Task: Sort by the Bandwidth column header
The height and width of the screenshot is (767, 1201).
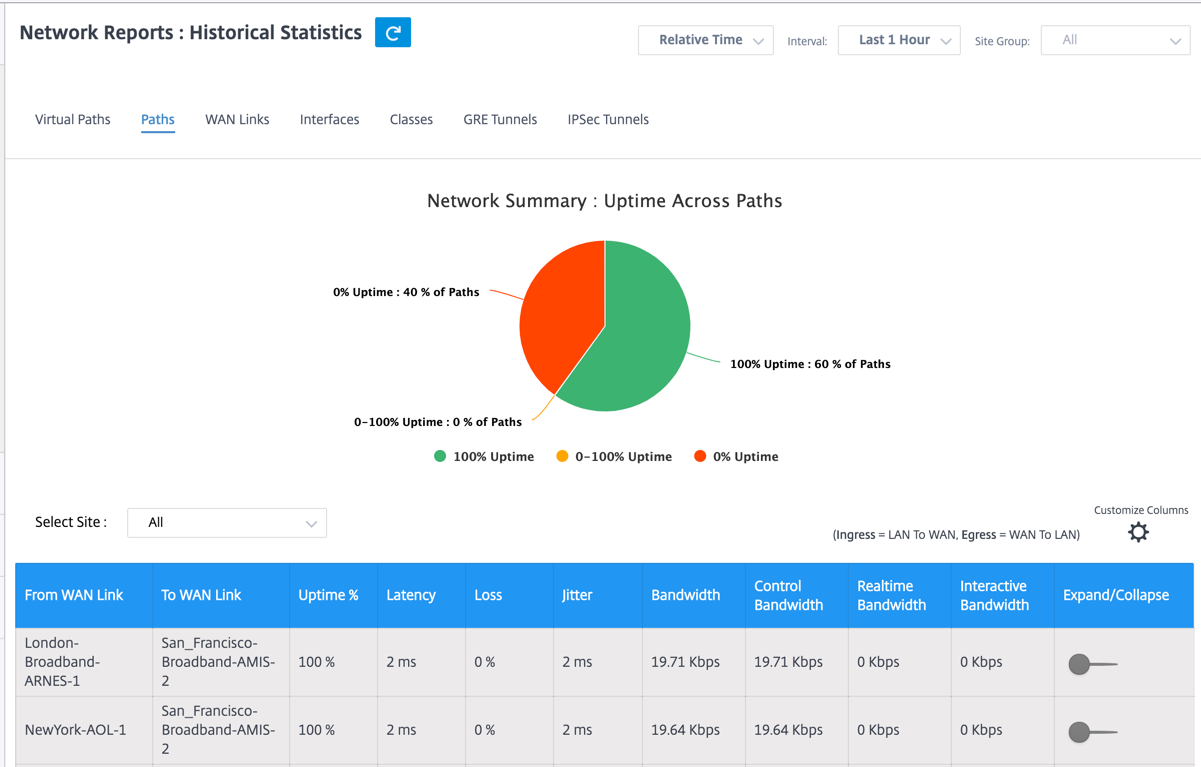Action: (694, 595)
